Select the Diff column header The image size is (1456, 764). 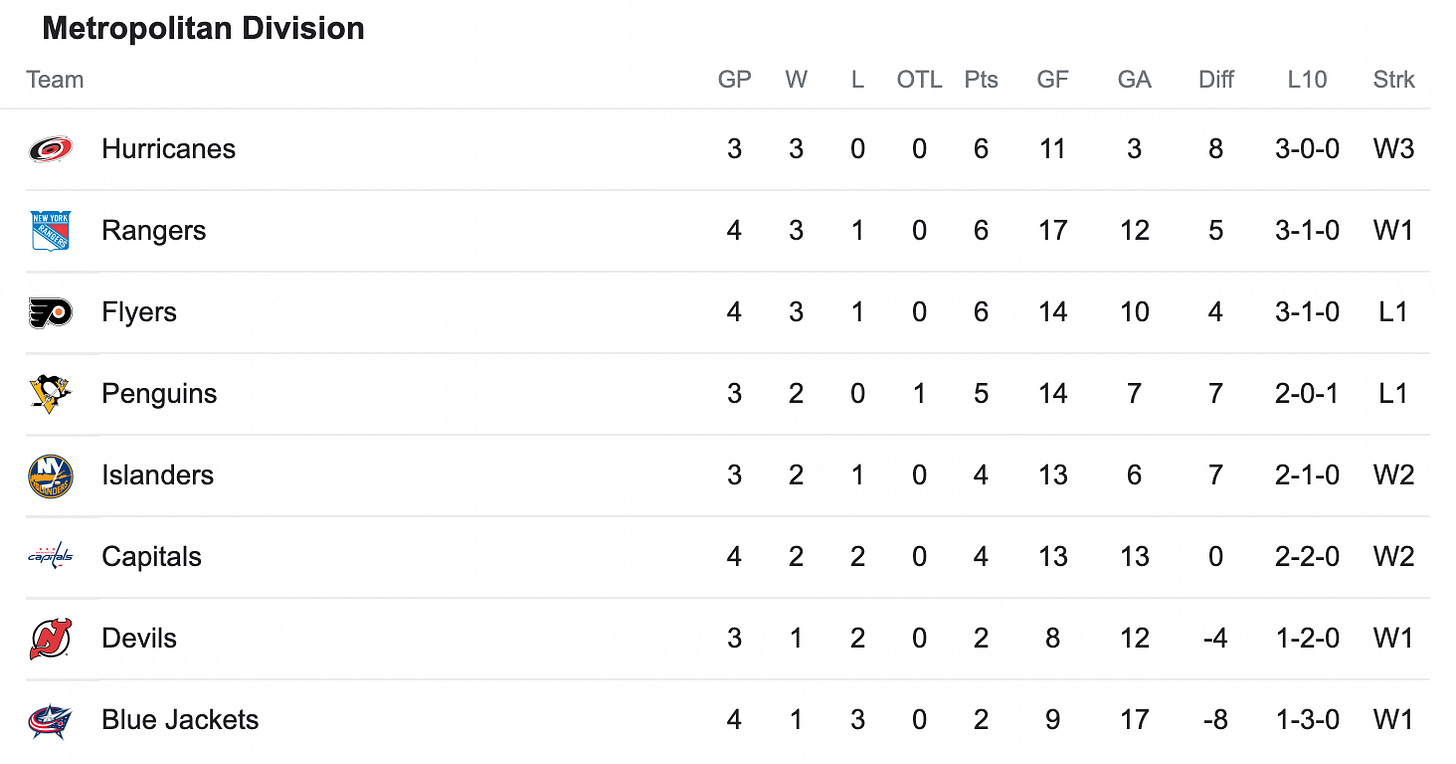tap(1216, 80)
